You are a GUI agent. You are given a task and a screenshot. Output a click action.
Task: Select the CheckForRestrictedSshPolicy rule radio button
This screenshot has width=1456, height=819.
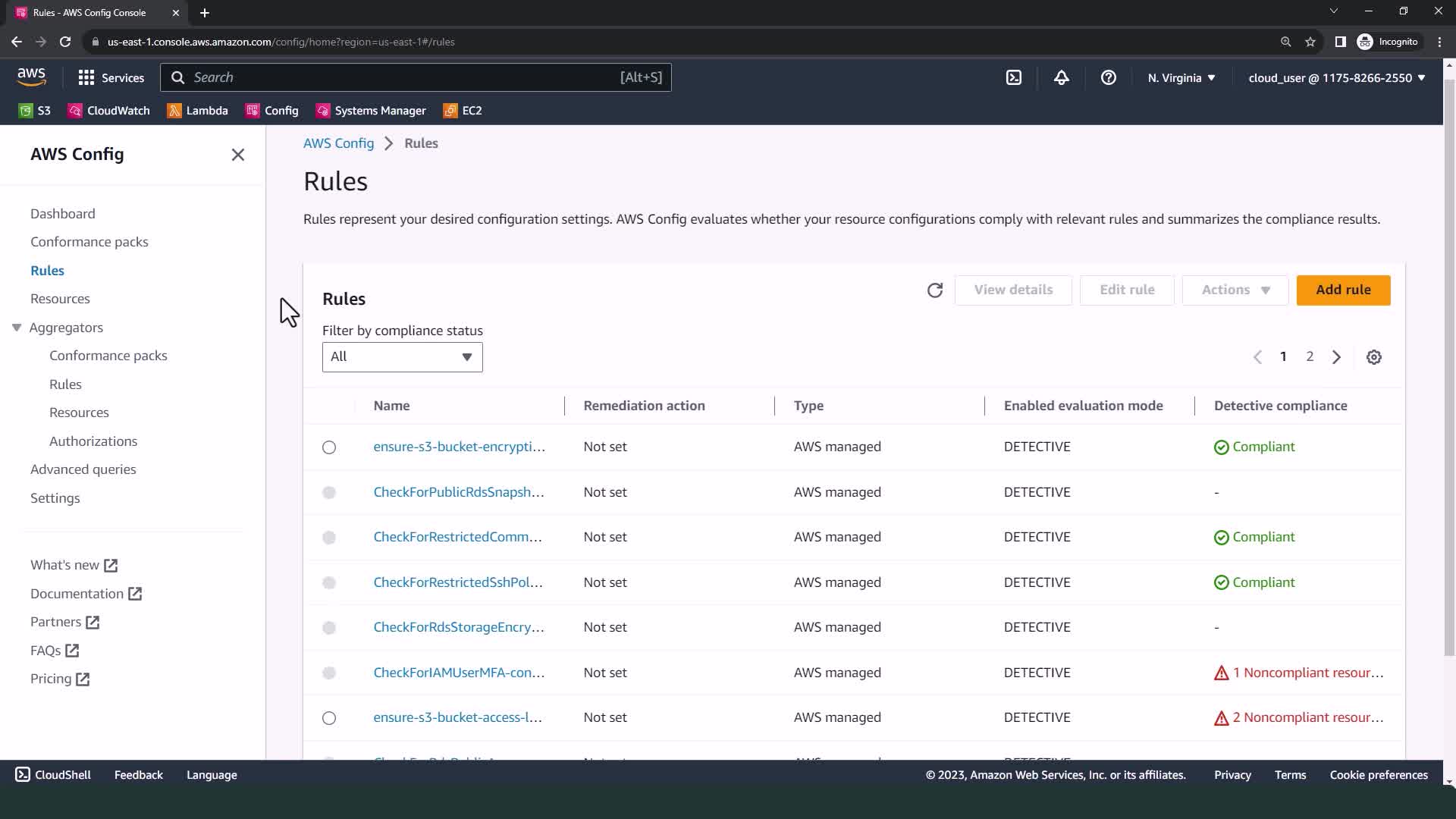point(329,583)
